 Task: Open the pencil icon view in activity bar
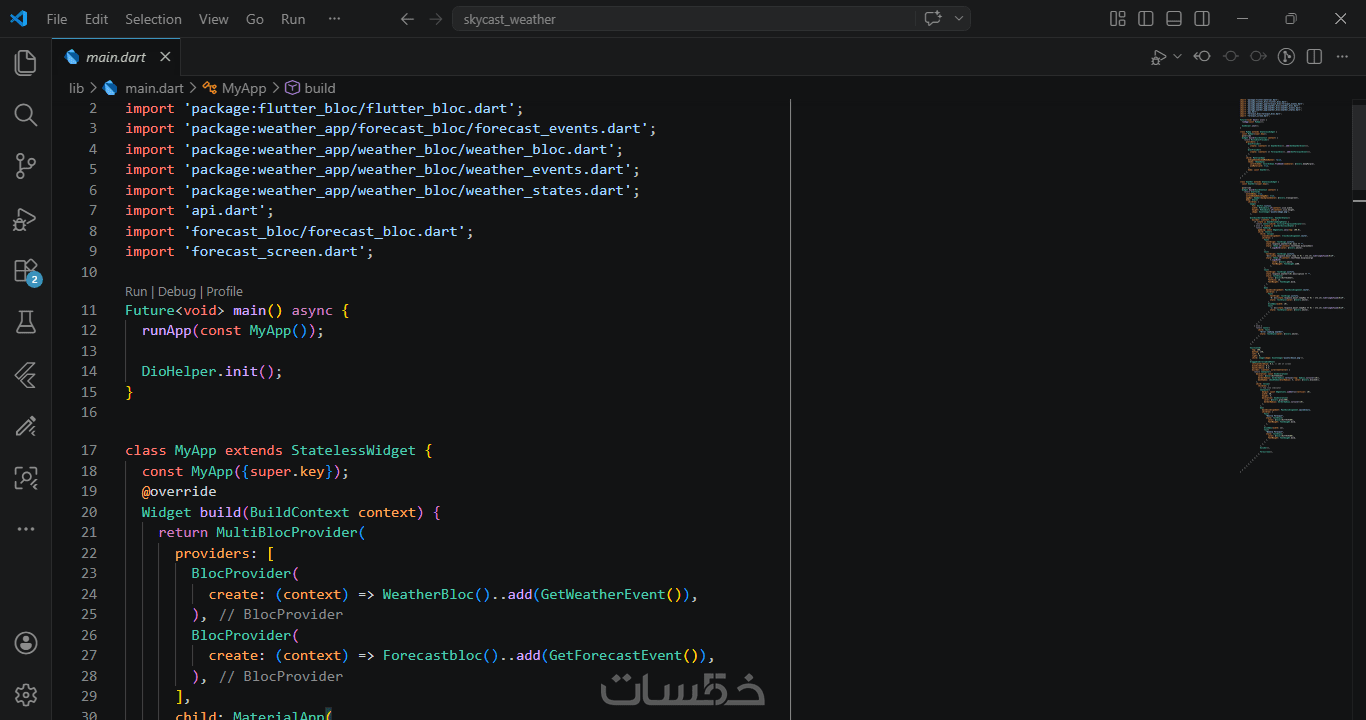26,427
